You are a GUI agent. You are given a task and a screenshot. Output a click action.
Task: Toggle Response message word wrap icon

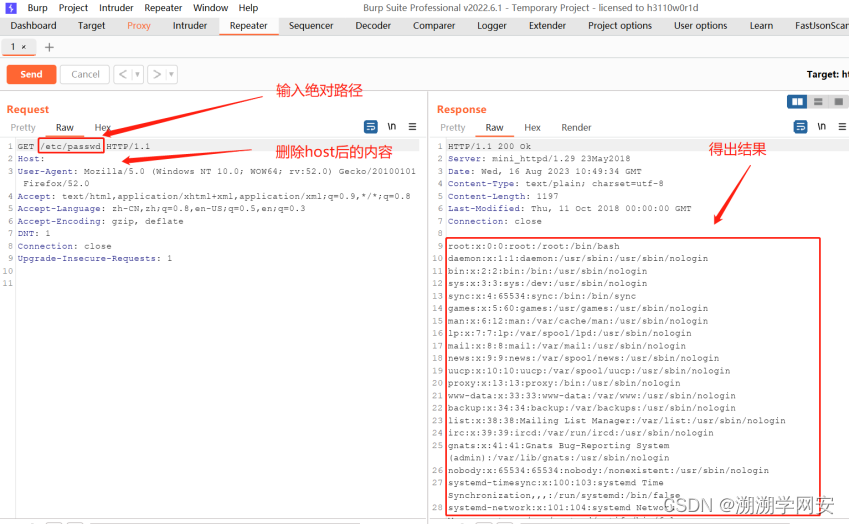pos(800,127)
